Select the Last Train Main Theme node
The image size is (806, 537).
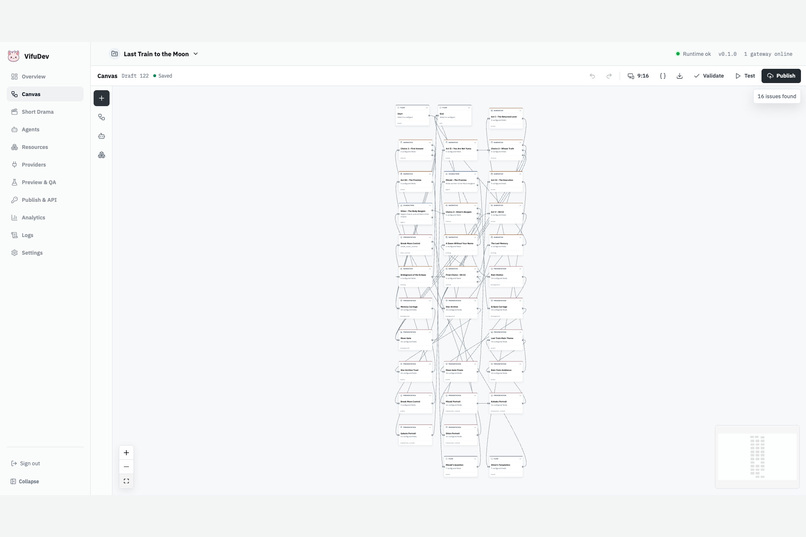click(x=506, y=340)
